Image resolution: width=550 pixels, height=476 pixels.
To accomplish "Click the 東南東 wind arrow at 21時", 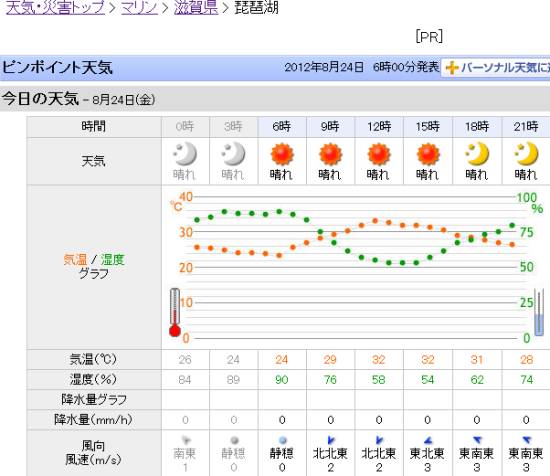I will 526,440.
